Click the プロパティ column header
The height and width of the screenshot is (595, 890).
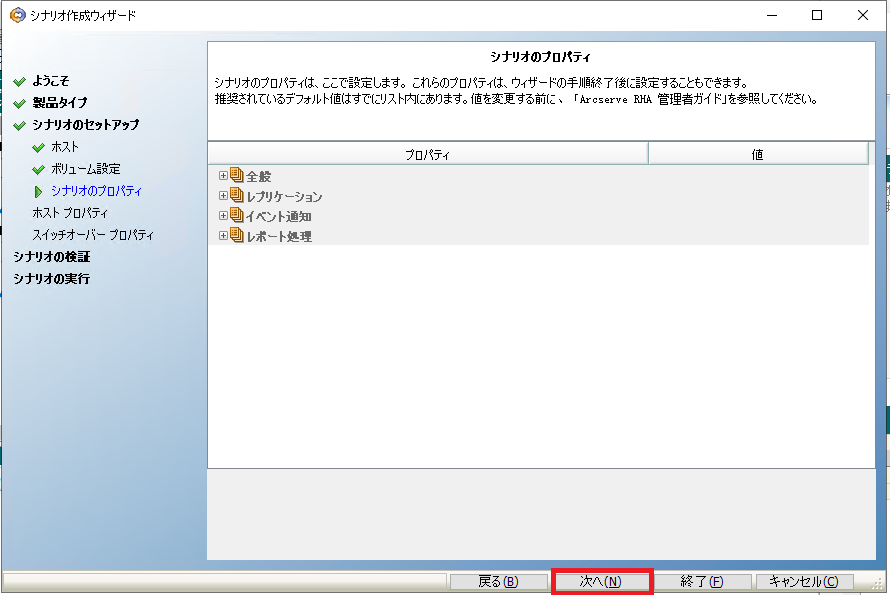click(428, 154)
